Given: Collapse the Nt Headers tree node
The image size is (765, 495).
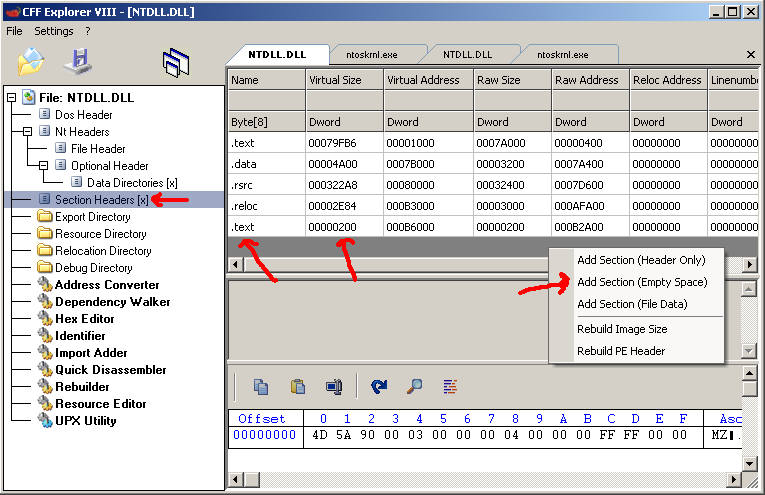Looking at the screenshot, I should click(27, 132).
